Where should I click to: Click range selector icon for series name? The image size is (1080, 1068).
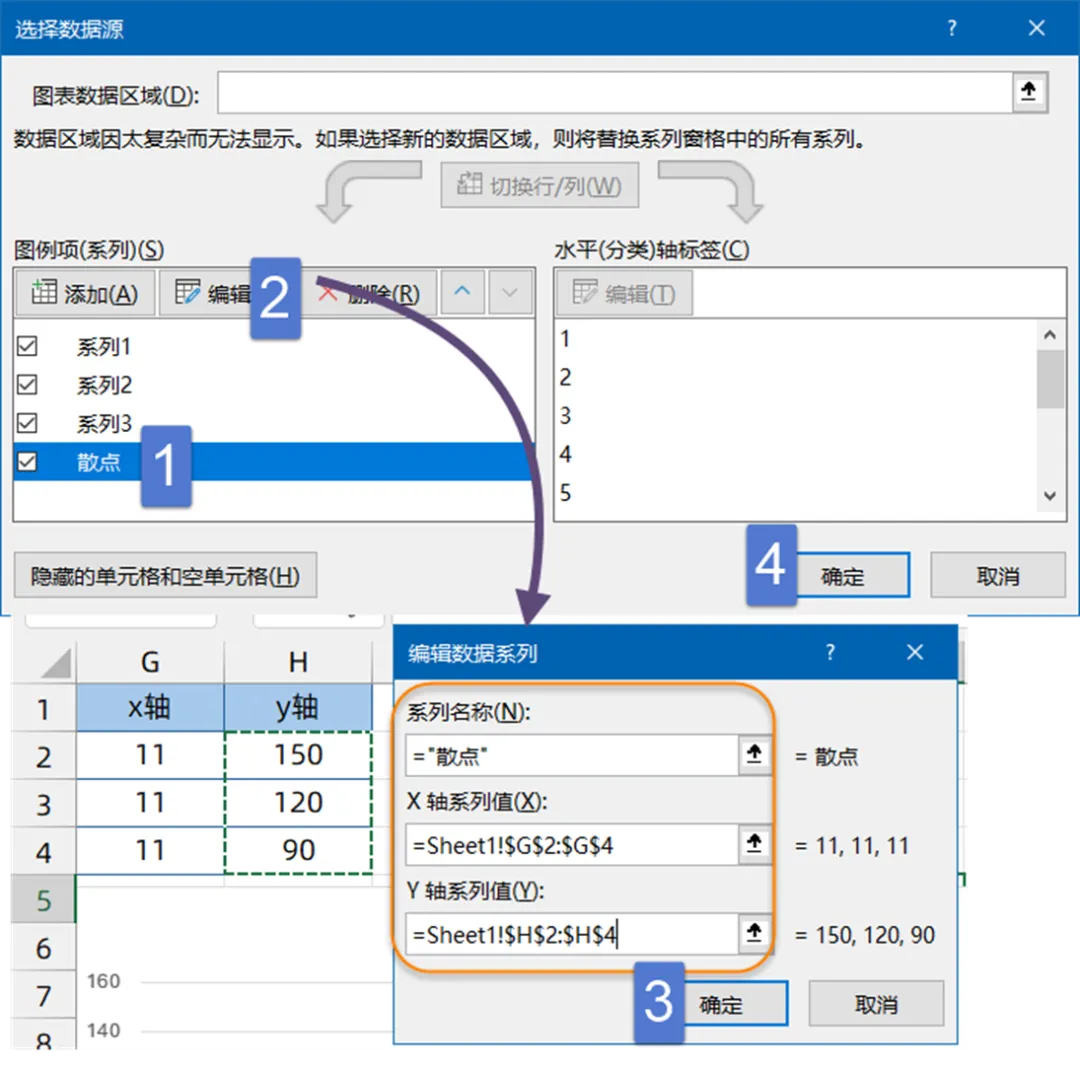[754, 755]
